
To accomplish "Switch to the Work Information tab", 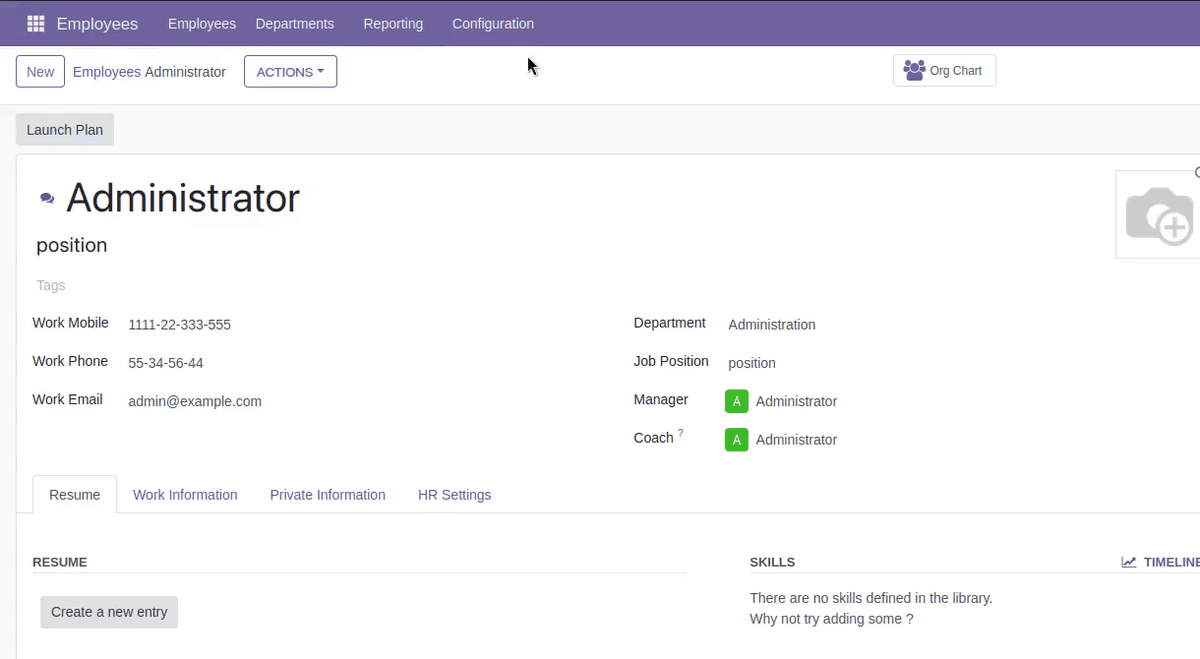I will click(185, 495).
